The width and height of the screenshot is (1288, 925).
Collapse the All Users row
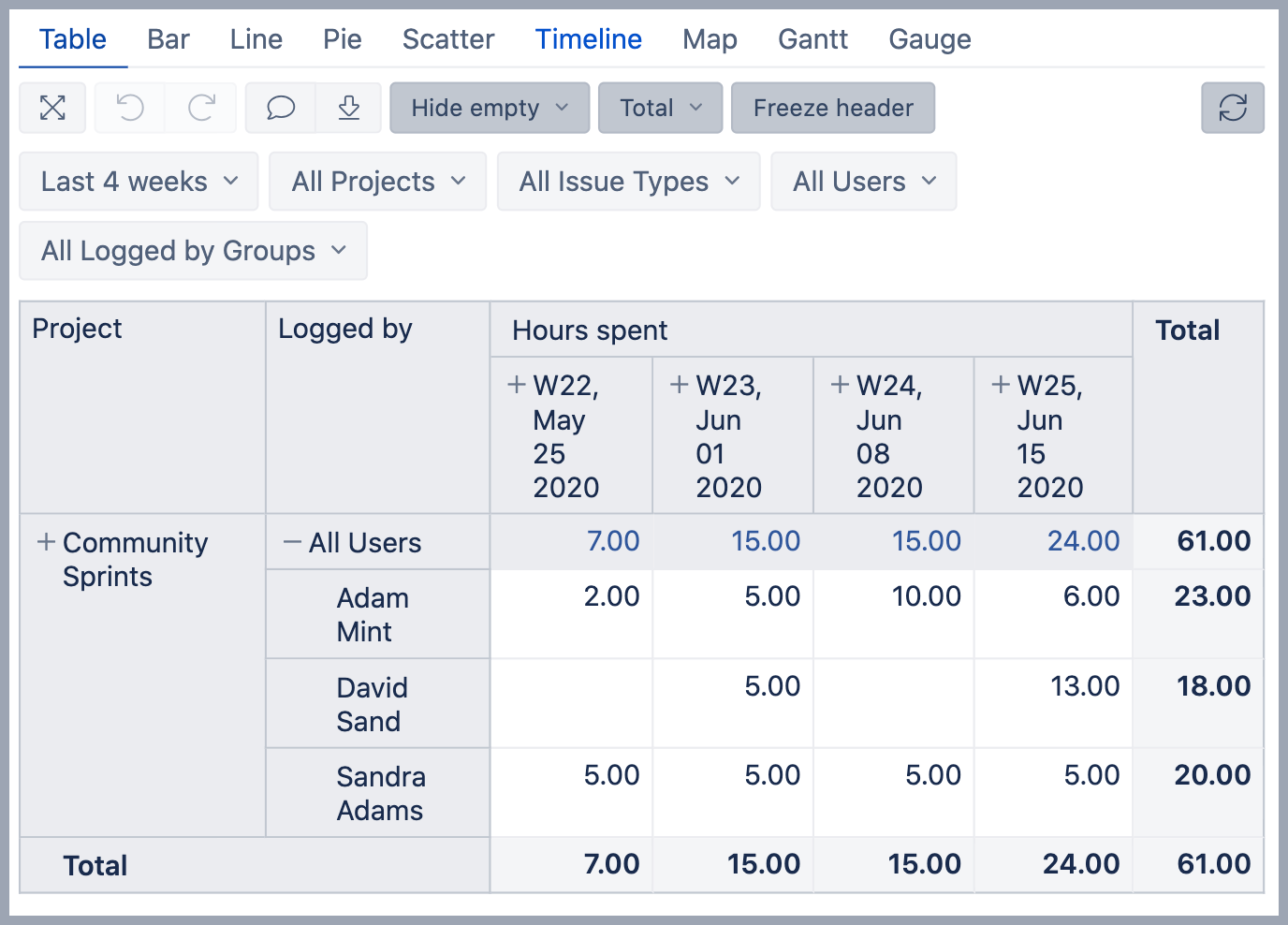coord(292,542)
